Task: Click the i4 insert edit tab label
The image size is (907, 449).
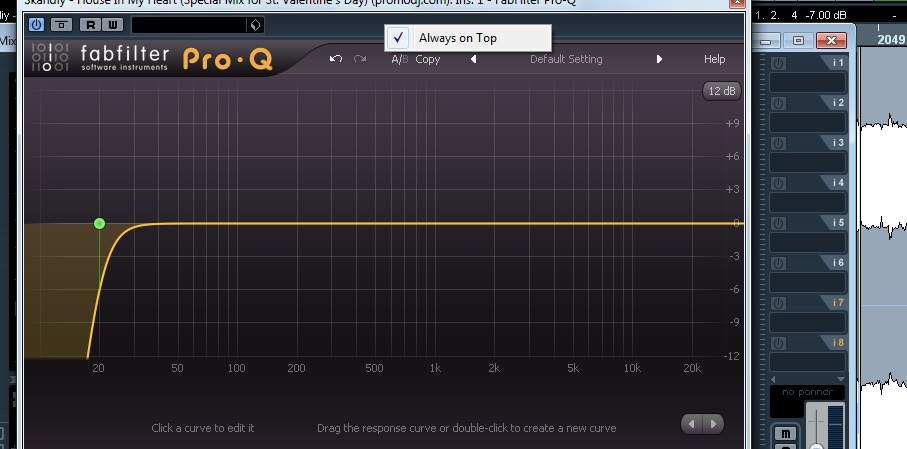Action: tap(837, 182)
